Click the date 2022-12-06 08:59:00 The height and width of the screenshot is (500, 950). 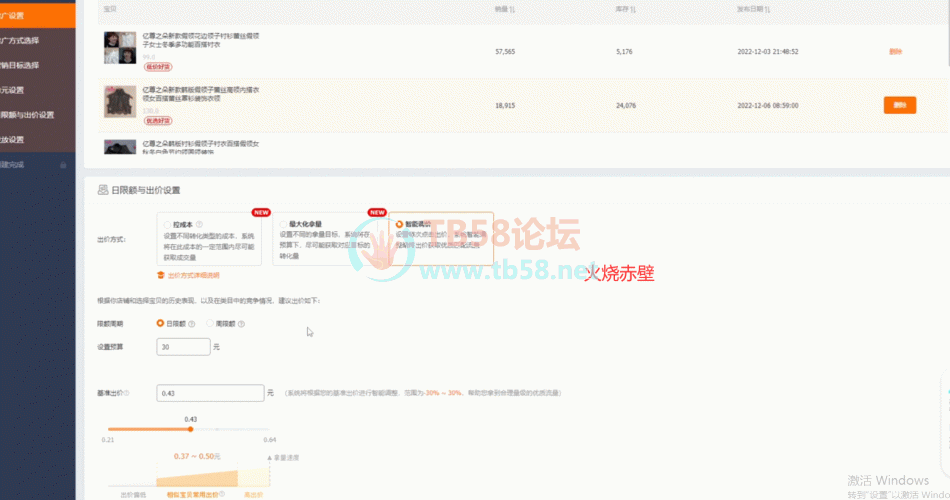pyautogui.click(x=768, y=105)
